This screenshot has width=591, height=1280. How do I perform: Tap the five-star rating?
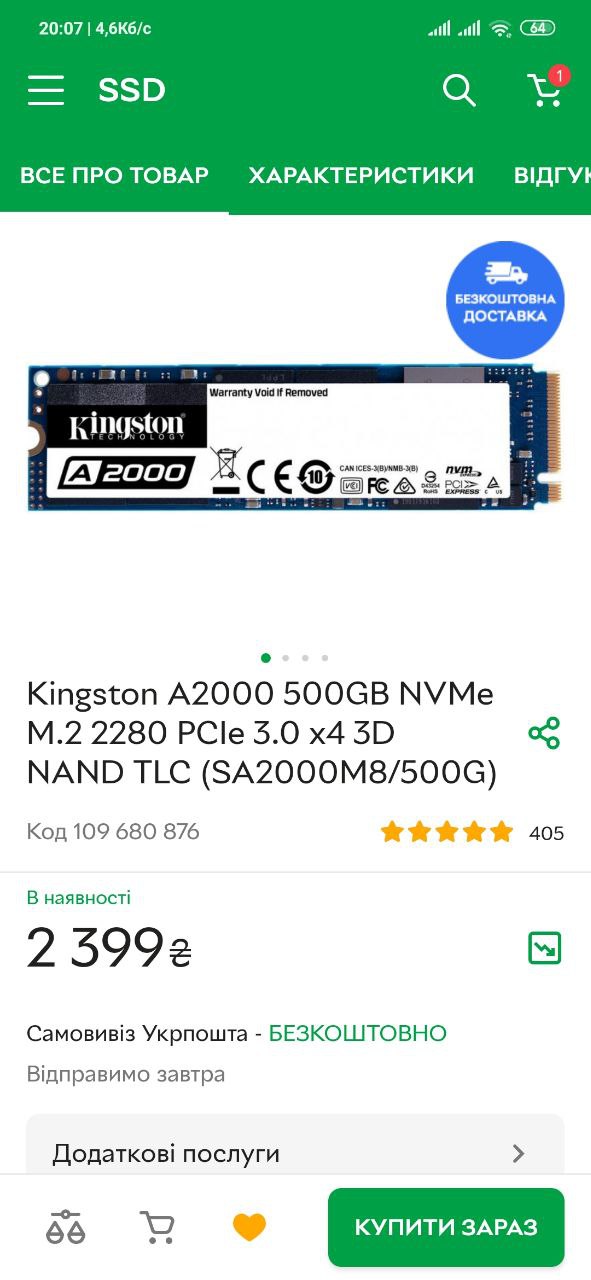[x=446, y=832]
